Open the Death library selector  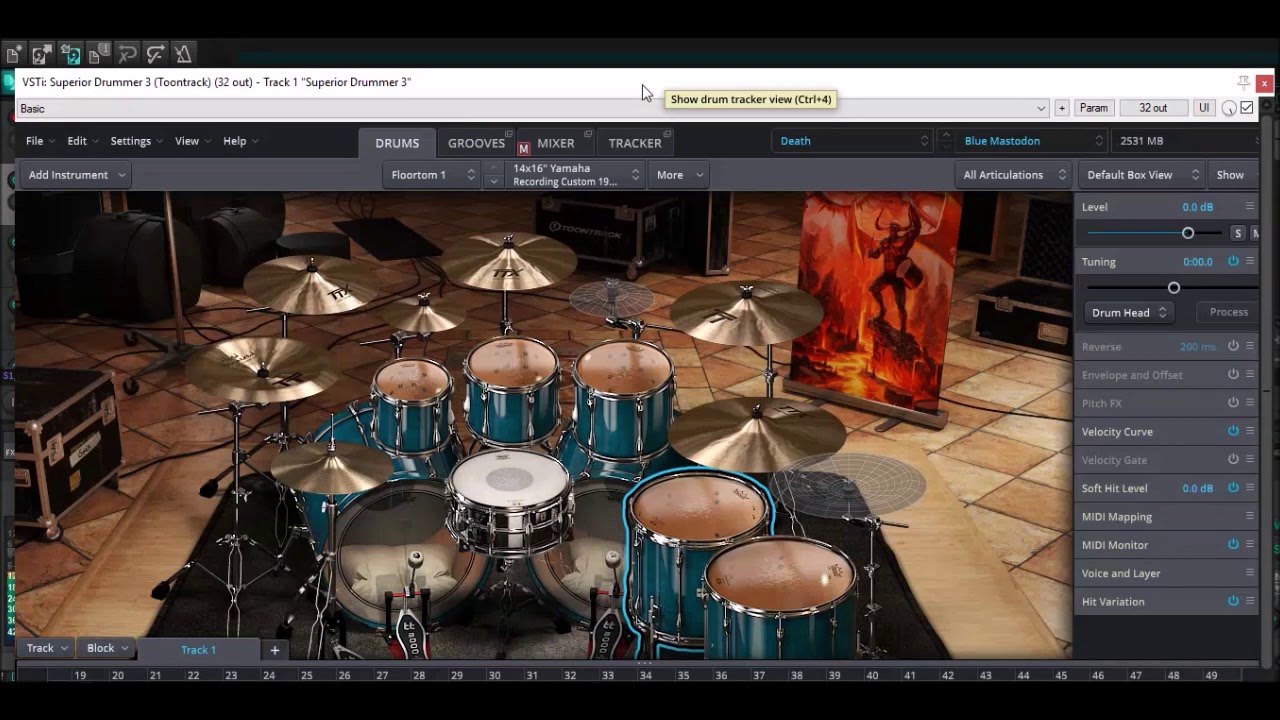point(853,141)
